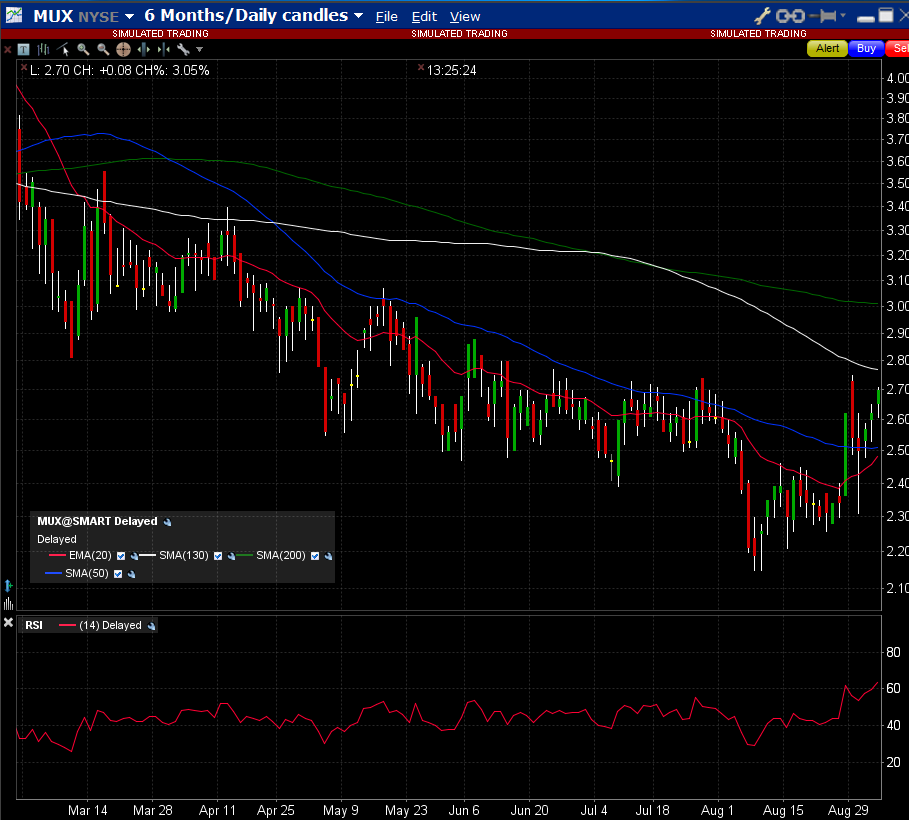
Task: Click the wrench icon beside SMA(200)
Action: click(328, 555)
